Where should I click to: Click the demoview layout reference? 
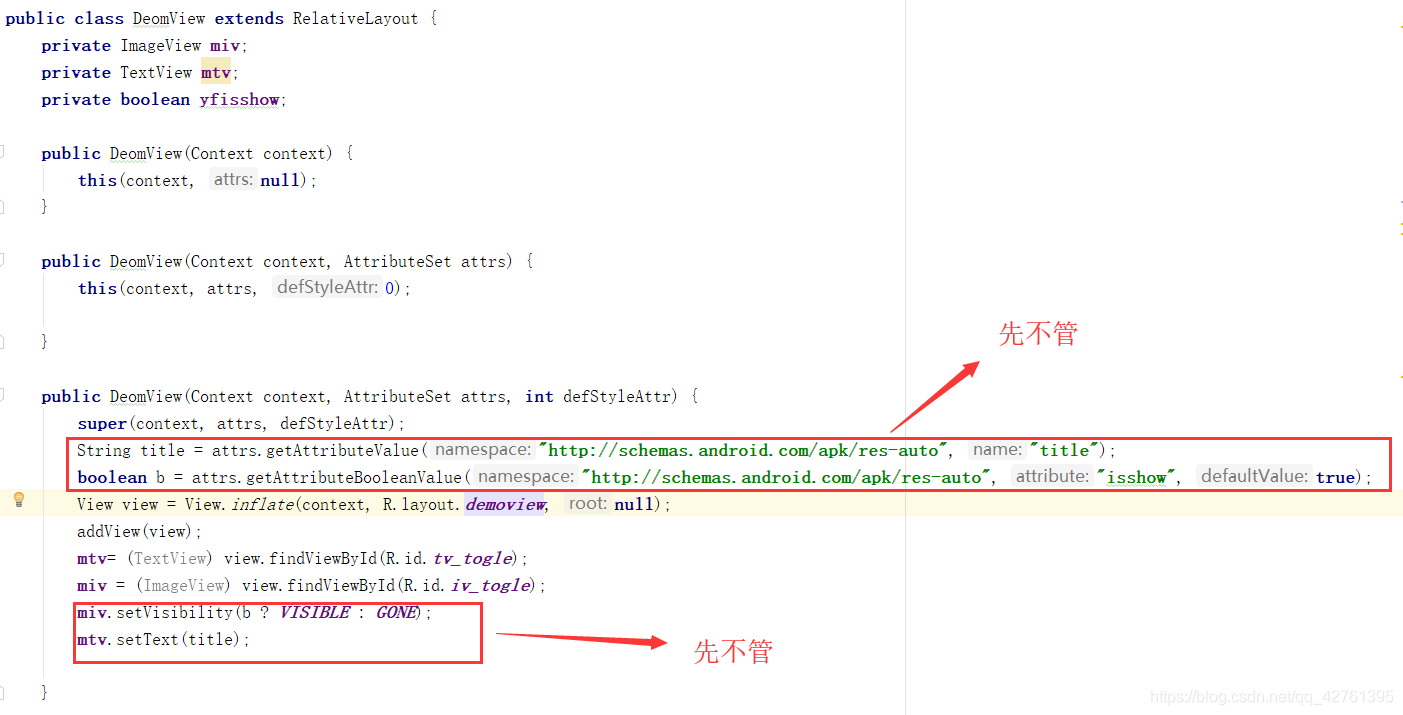[x=505, y=504]
